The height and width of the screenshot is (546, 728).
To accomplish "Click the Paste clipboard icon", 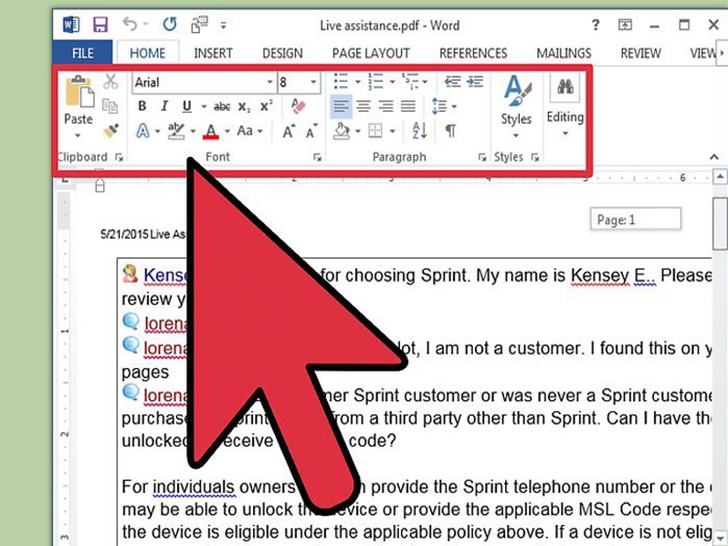I will pos(79,91).
